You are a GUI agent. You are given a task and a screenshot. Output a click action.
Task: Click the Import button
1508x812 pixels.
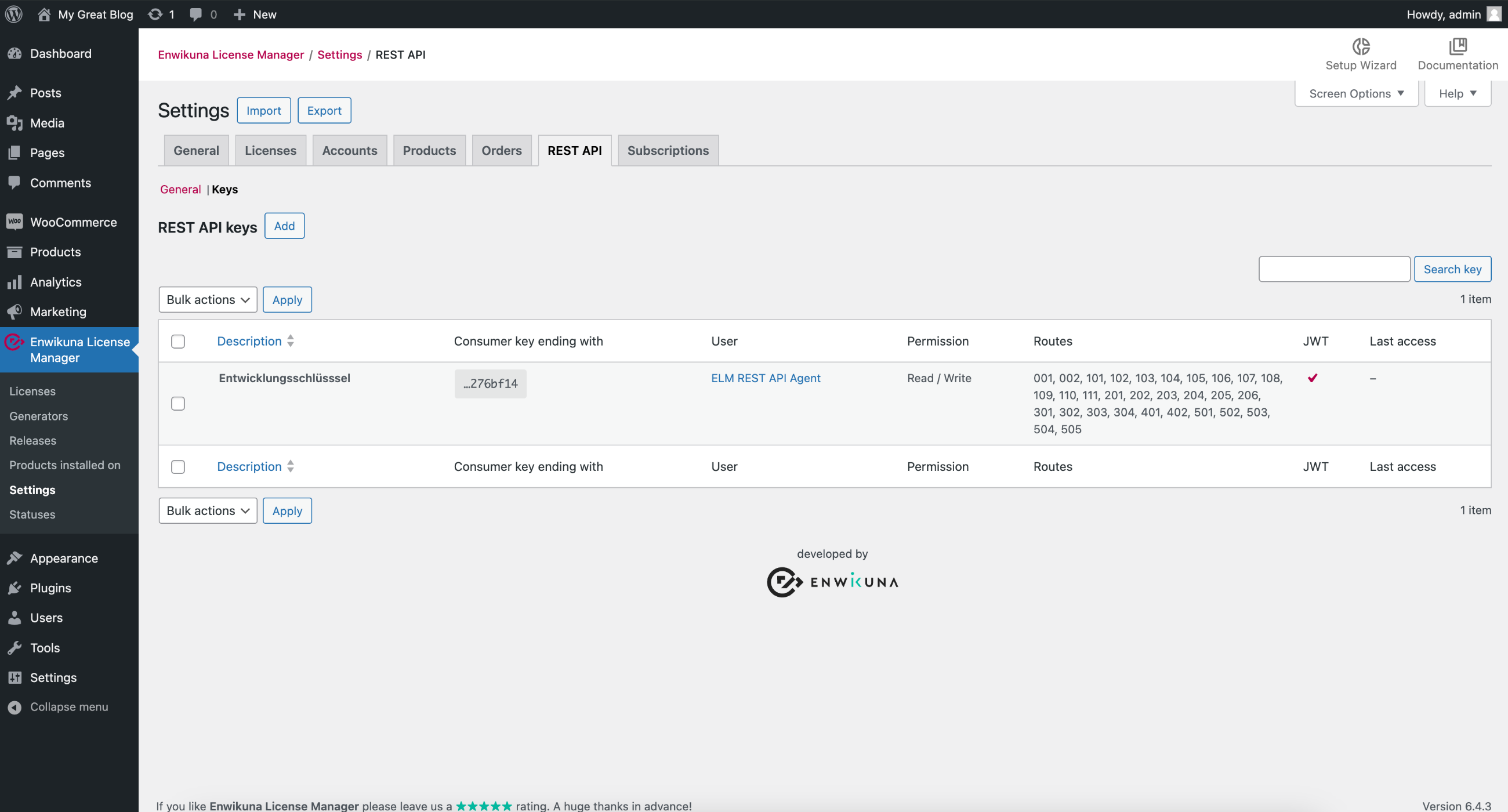tap(263, 110)
